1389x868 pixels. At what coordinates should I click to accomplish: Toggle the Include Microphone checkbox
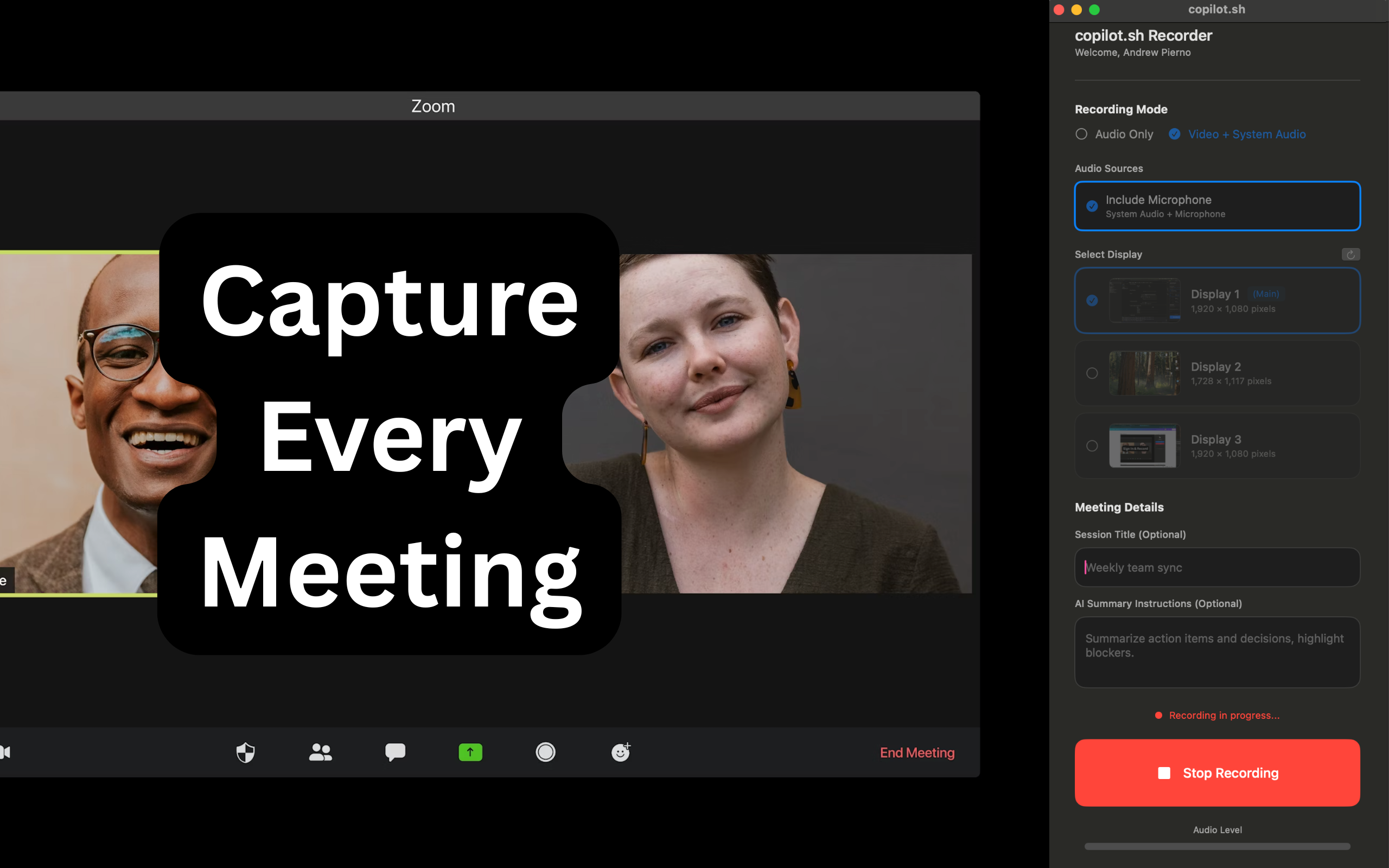pos(1092,206)
